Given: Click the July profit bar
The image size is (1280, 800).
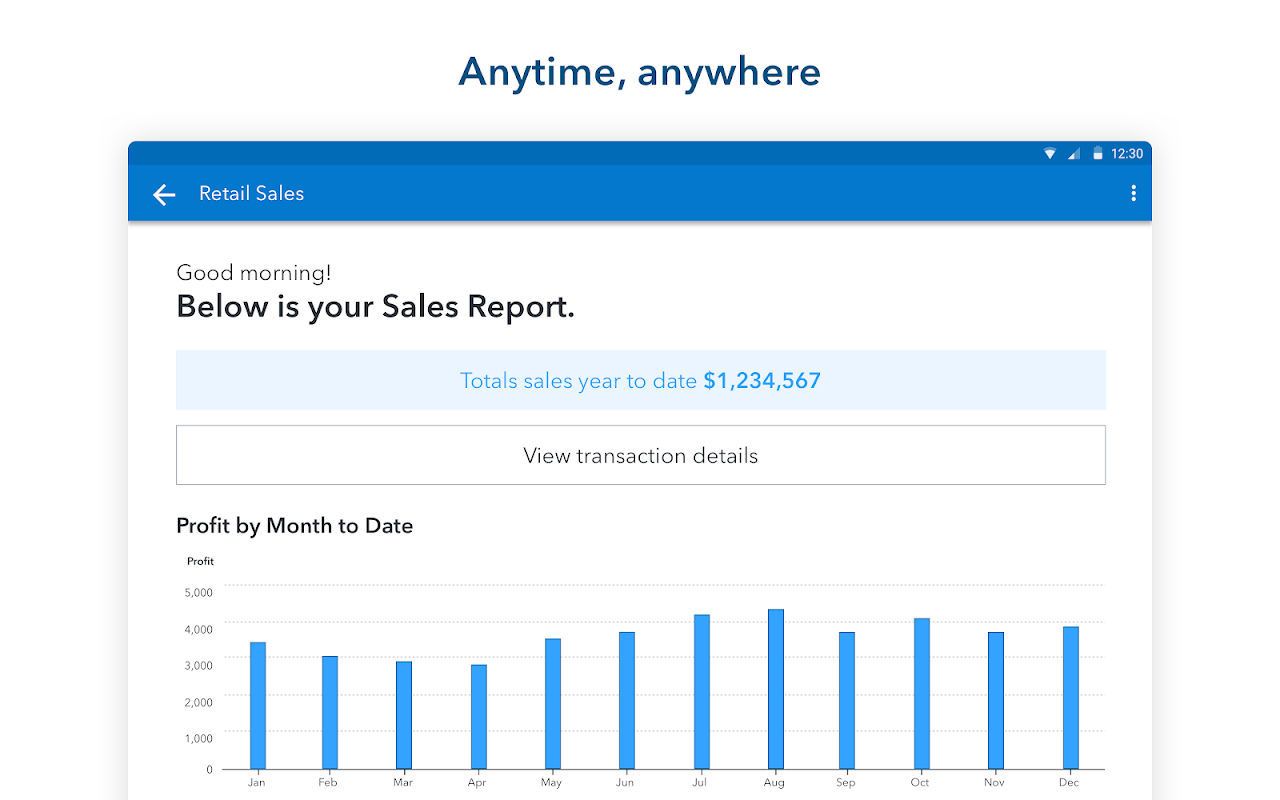Looking at the screenshot, I should tap(702, 692).
